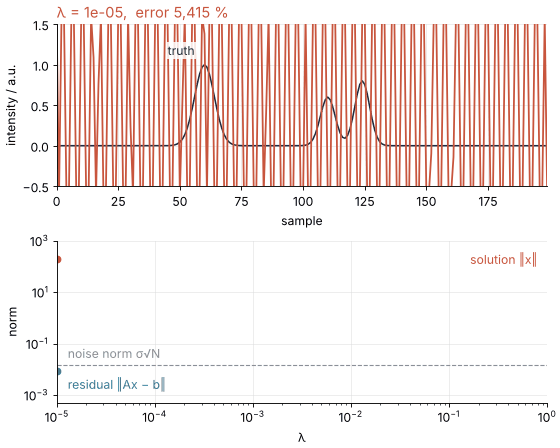Click the truth peak near sample 110

pyautogui.click(x=327, y=98)
